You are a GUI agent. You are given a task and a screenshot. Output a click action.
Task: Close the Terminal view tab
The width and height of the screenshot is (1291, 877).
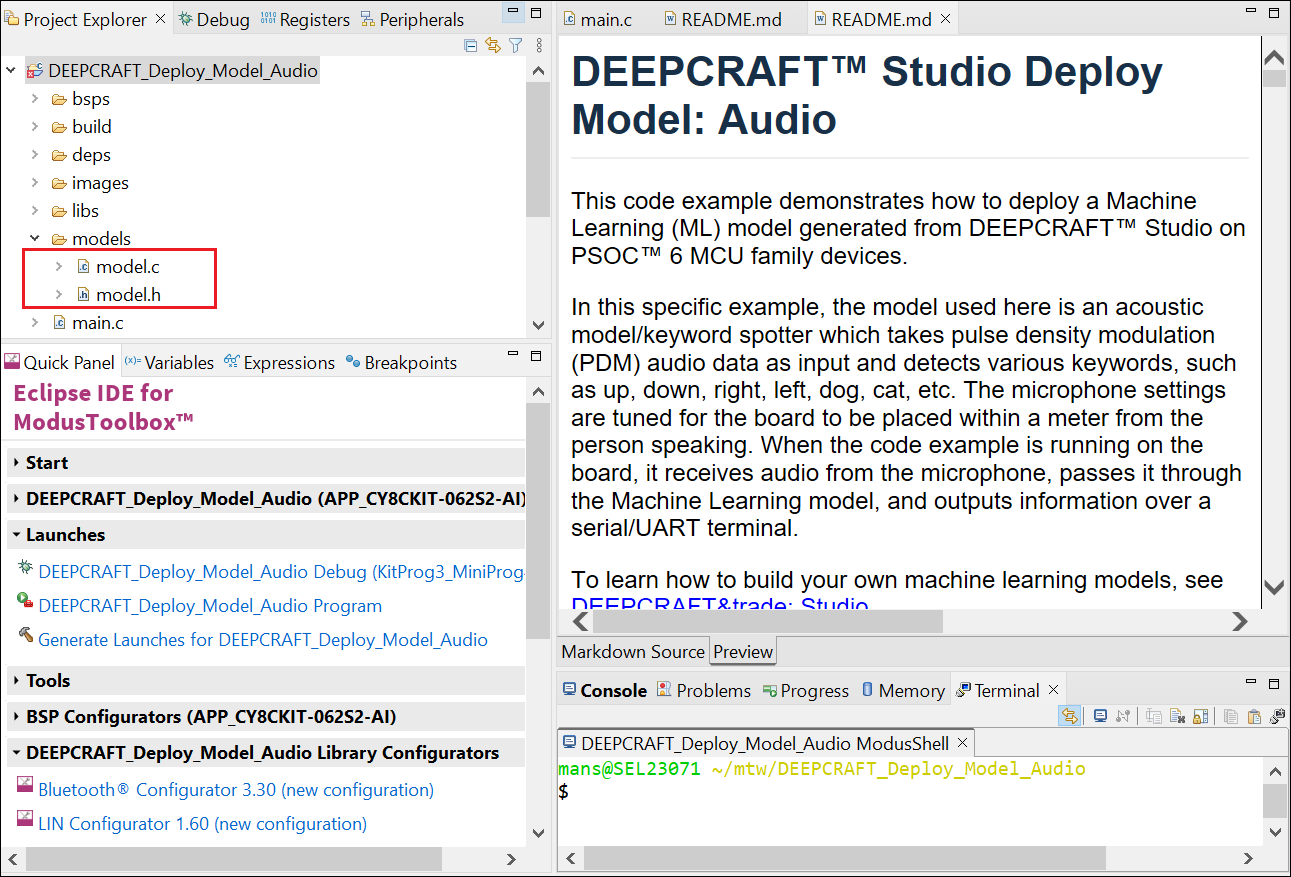[x=1053, y=690]
